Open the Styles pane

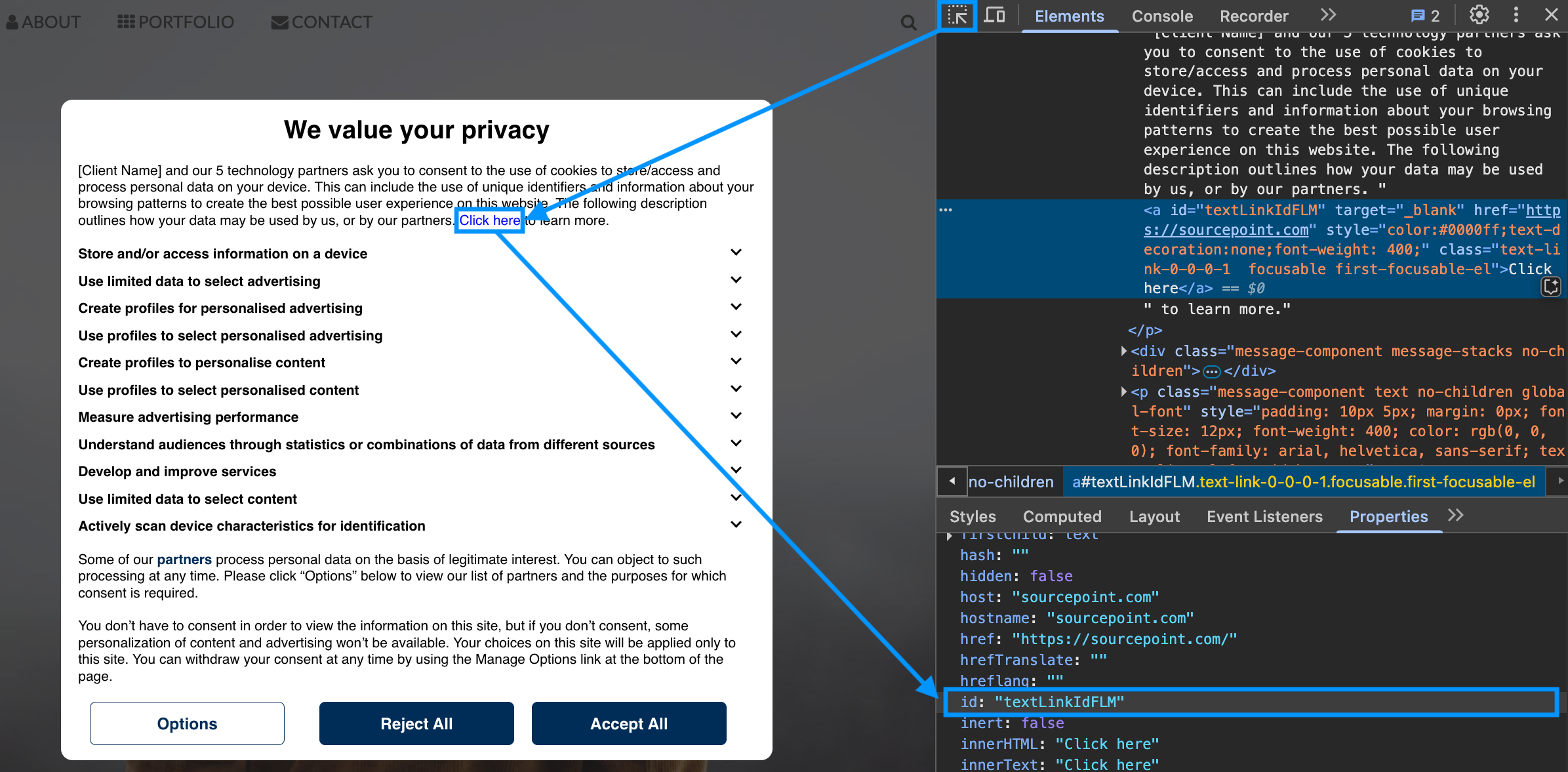(973, 517)
